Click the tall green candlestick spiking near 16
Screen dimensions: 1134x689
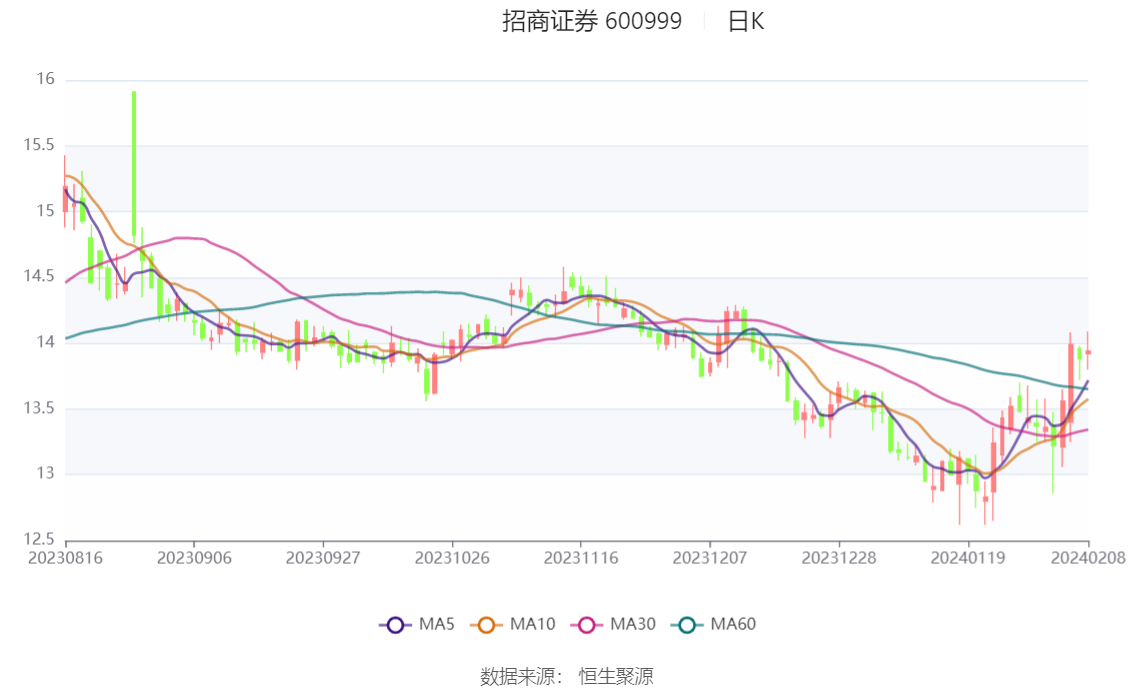tap(134, 165)
